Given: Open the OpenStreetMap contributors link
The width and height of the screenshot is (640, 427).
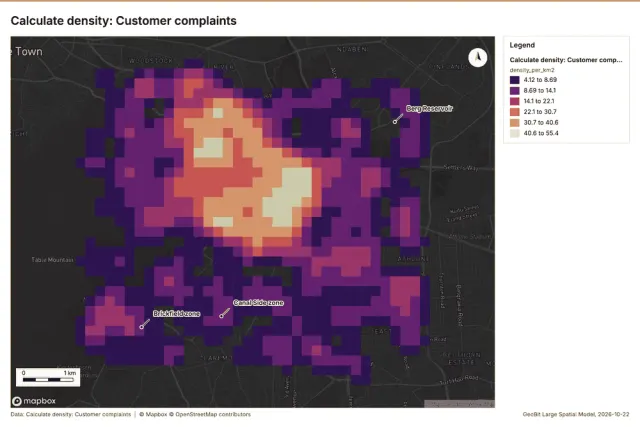Looking at the screenshot, I should pos(210,414).
